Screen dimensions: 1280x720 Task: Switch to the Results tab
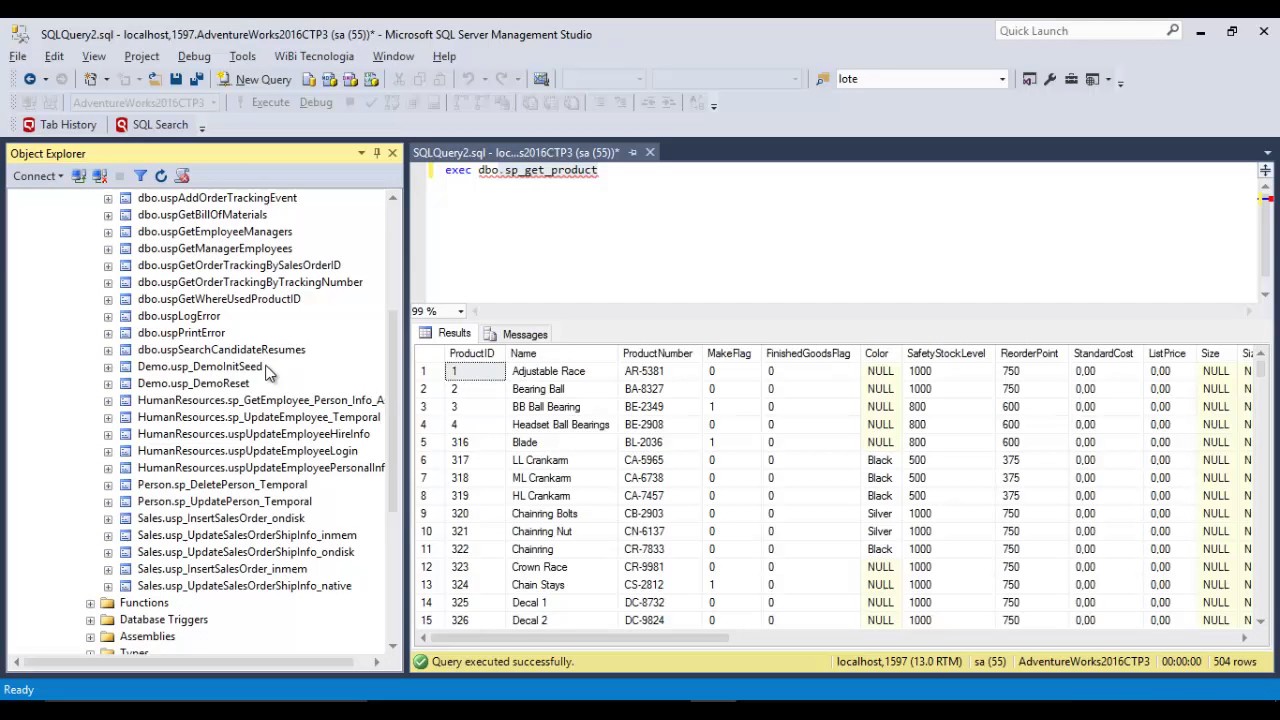point(445,334)
